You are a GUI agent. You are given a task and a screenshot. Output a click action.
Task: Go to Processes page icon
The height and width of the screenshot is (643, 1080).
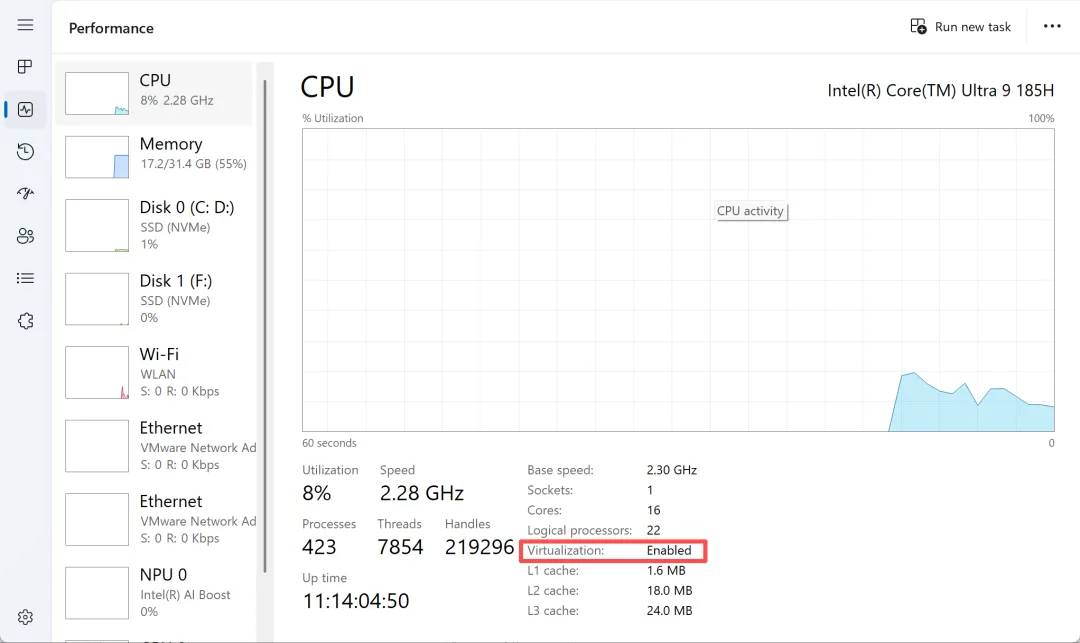(25, 67)
